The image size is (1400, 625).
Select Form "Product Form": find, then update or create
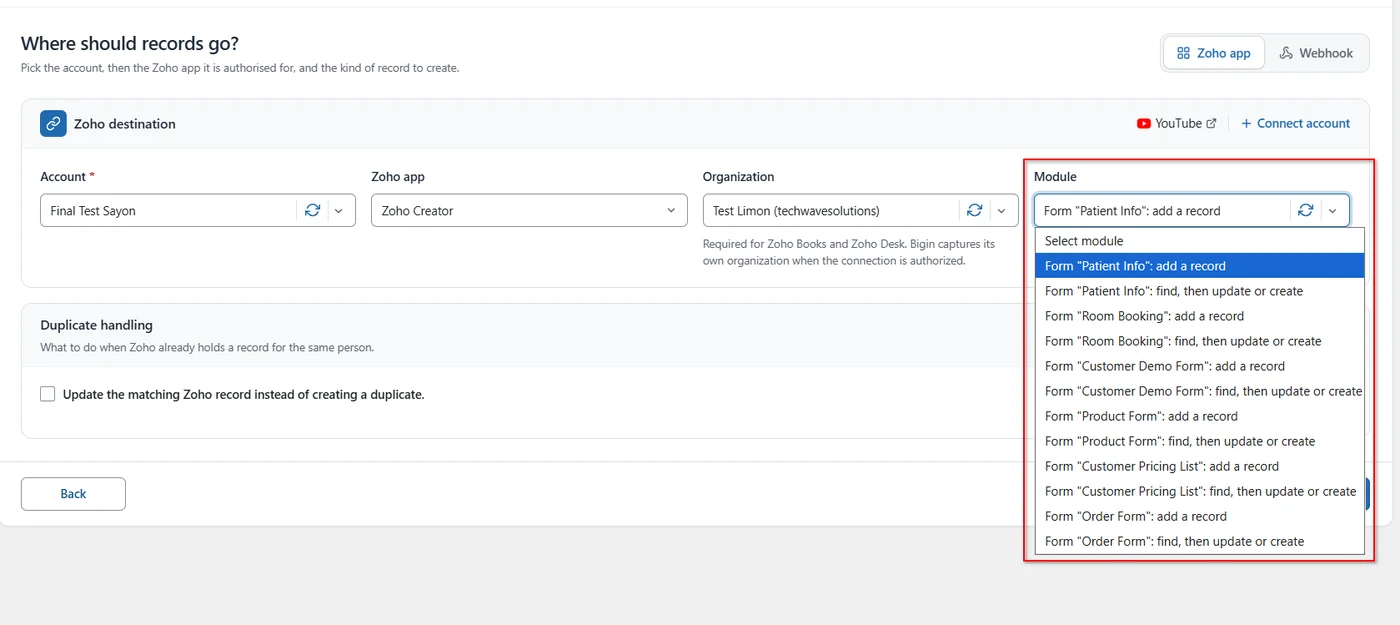1200,441
